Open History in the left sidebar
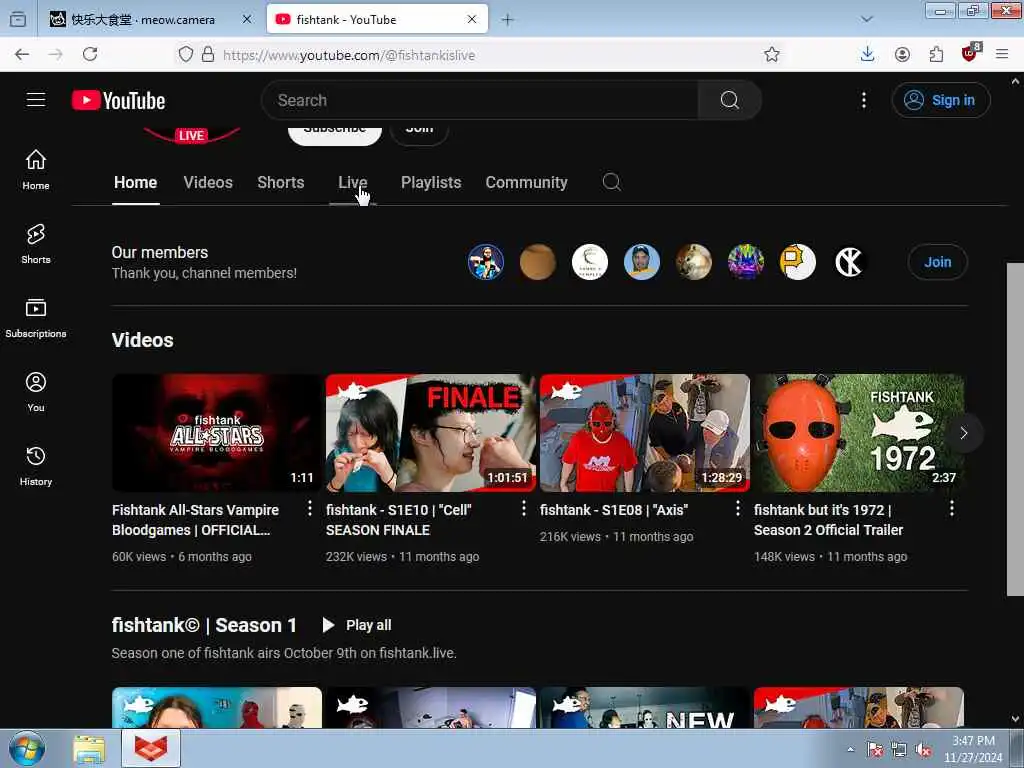Screen dimensions: 1024x768 coord(36,466)
